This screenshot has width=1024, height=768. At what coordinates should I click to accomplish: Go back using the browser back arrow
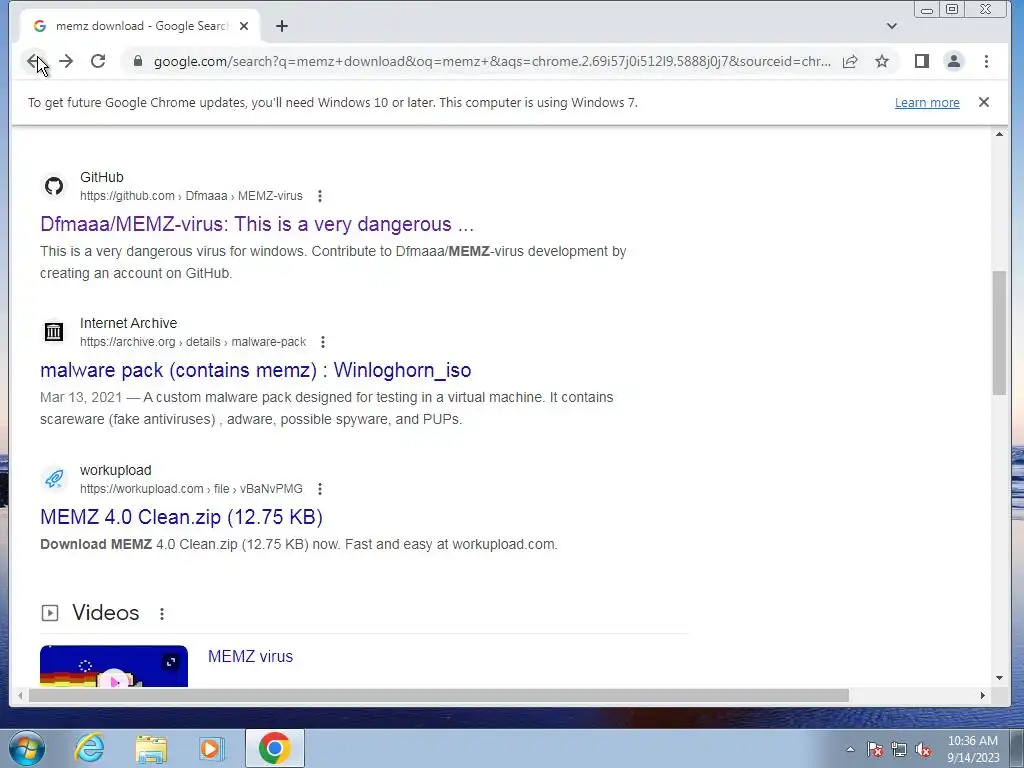click(x=34, y=61)
